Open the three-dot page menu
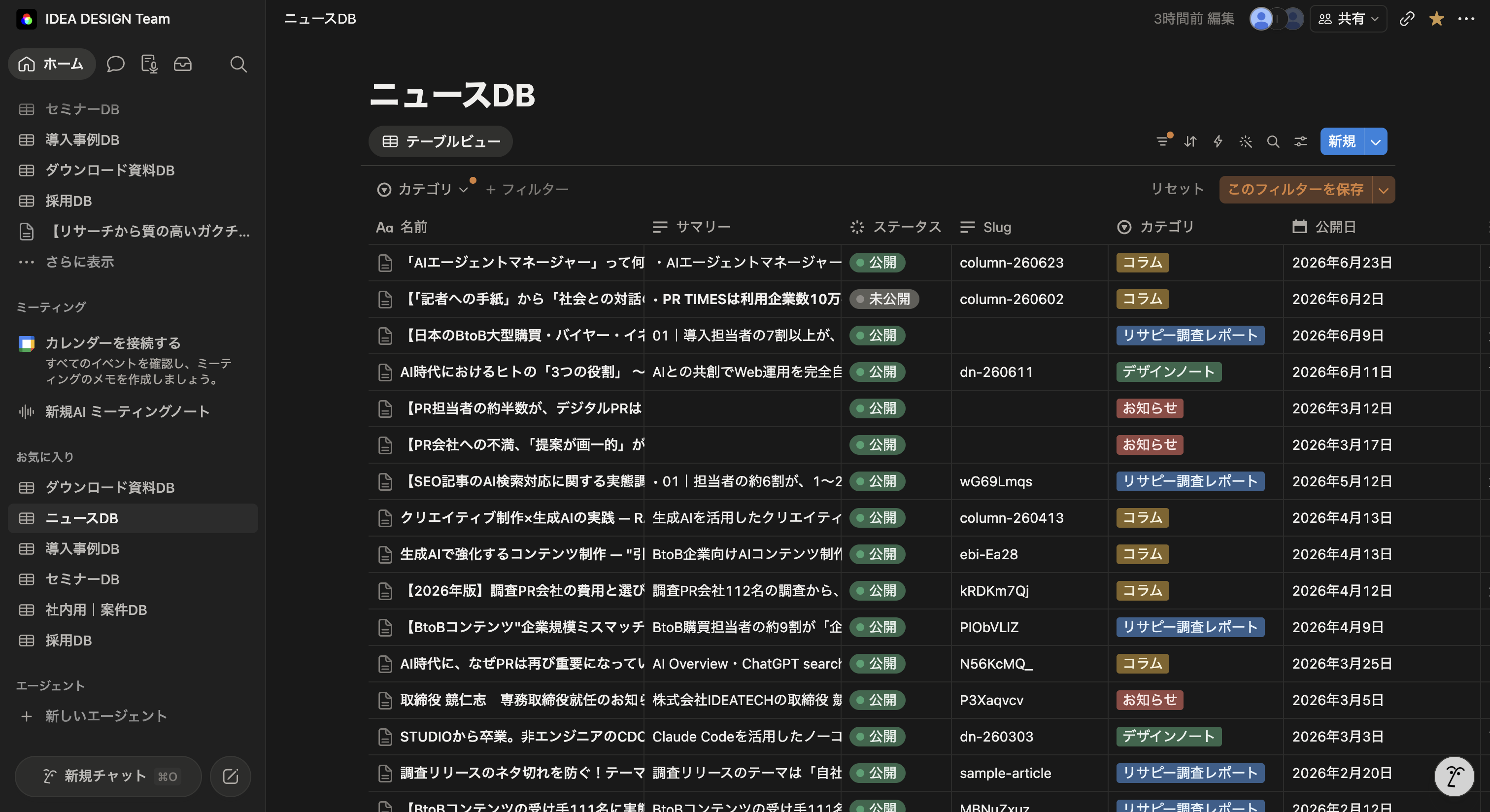Screen dimensions: 1490x812 pos(1466,19)
